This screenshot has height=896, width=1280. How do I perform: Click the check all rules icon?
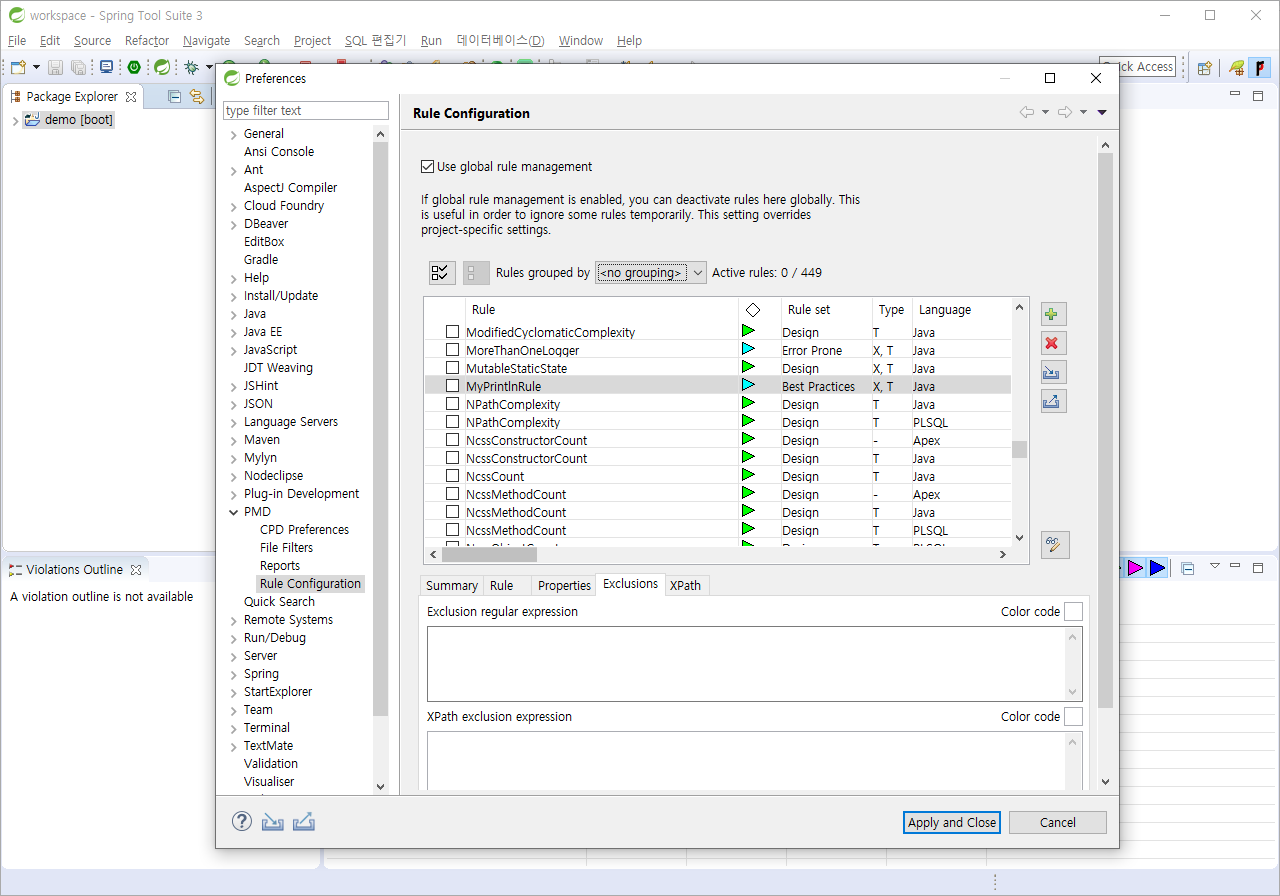pyautogui.click(x=441, y=272)
